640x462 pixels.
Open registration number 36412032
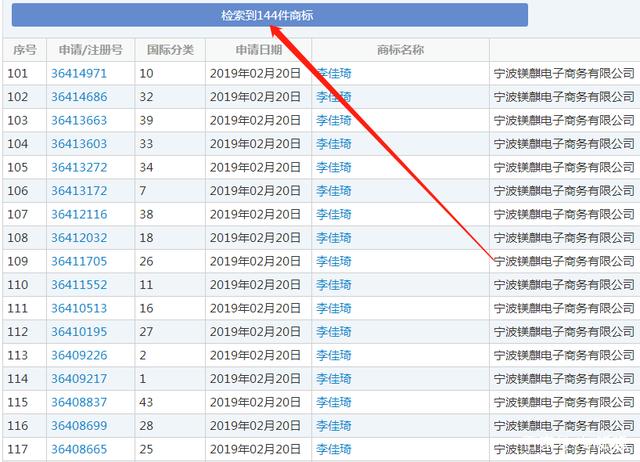click(x=79, y=238)
